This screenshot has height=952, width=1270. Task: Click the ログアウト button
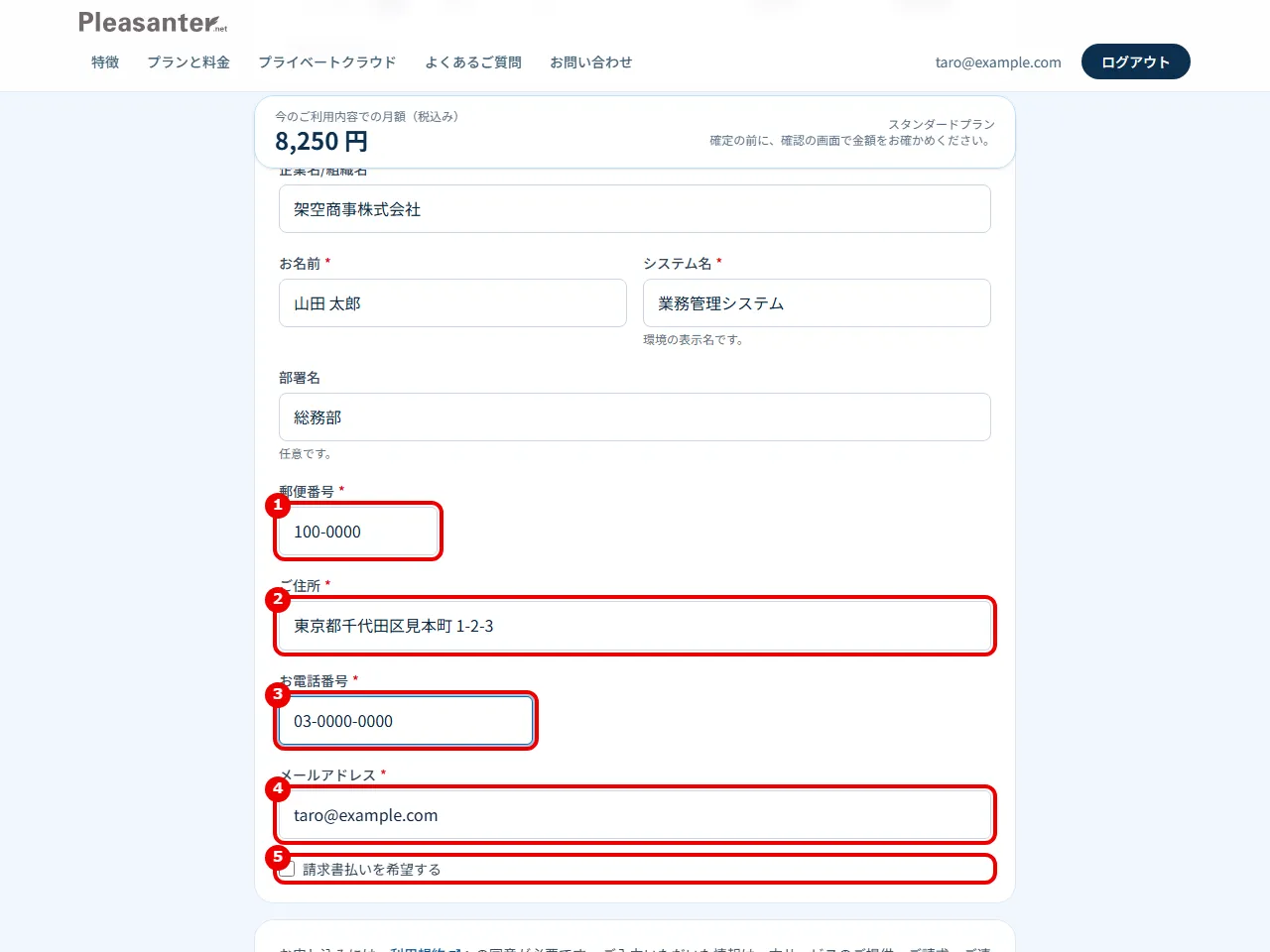click(1136, 61)
